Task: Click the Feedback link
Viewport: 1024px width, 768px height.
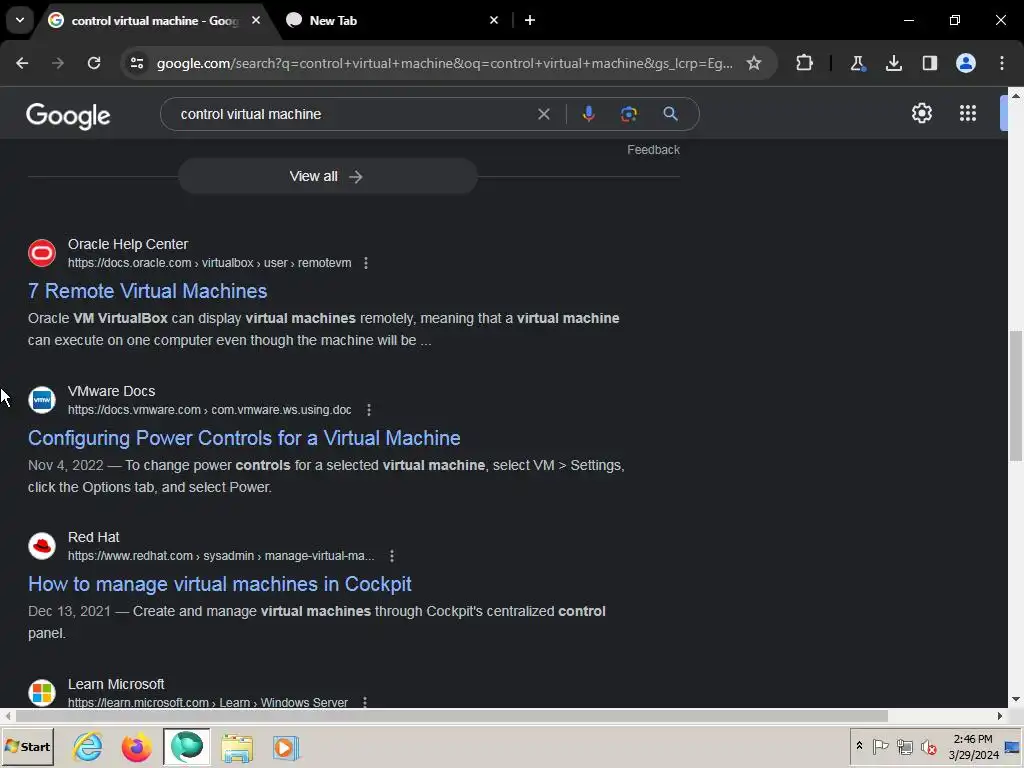Action: pyautogui.click(x=653, y=150)
